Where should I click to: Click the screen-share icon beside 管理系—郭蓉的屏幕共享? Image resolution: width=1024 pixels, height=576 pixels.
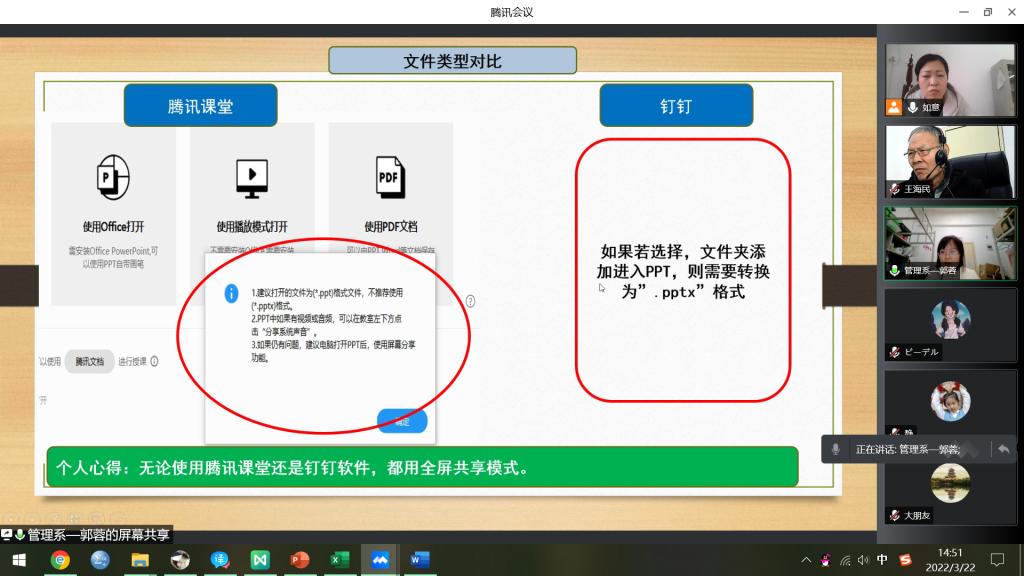pos(7,535)
